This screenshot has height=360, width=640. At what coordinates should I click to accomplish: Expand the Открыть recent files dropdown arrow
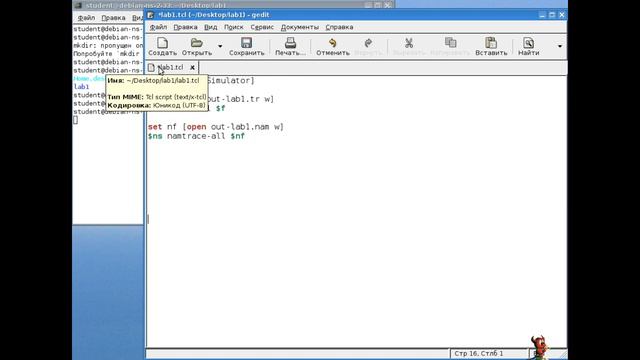[220, 46]
